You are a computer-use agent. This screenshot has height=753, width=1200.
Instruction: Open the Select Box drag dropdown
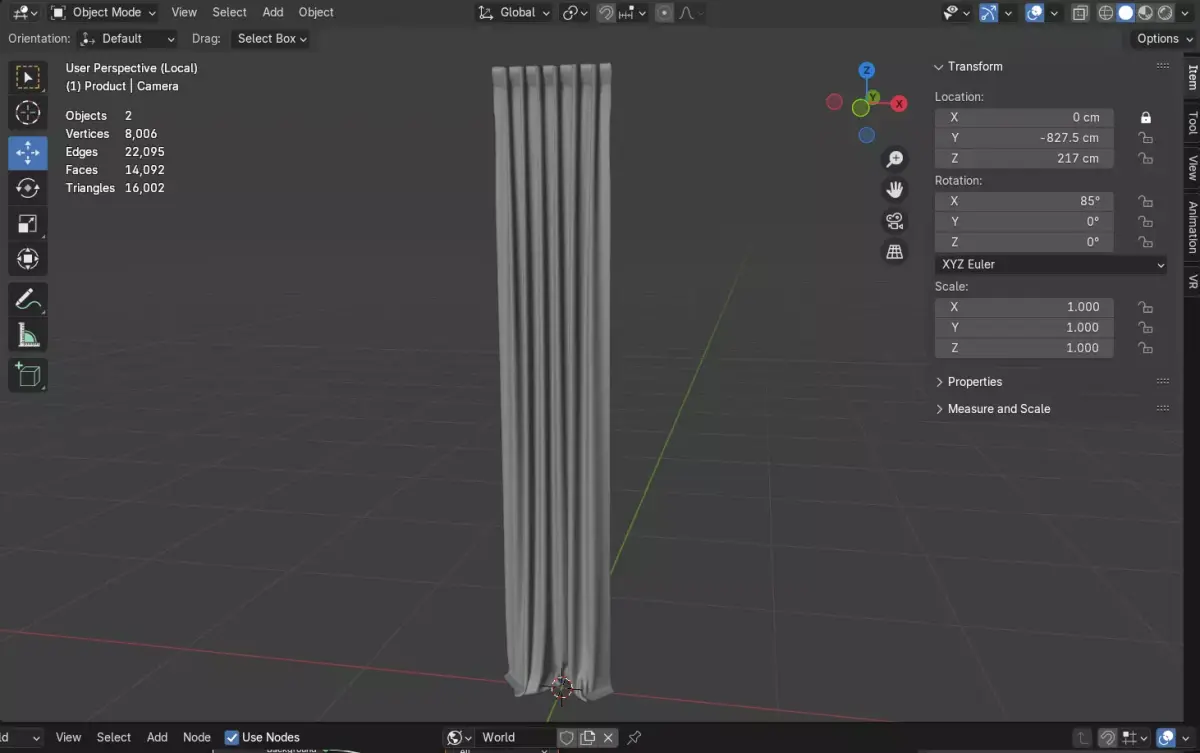271,39
